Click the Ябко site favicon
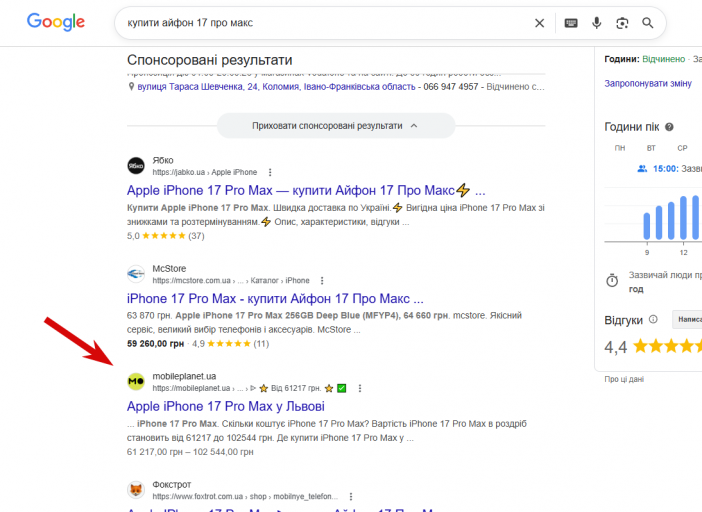The image size is (702, 512). point(136,166)
